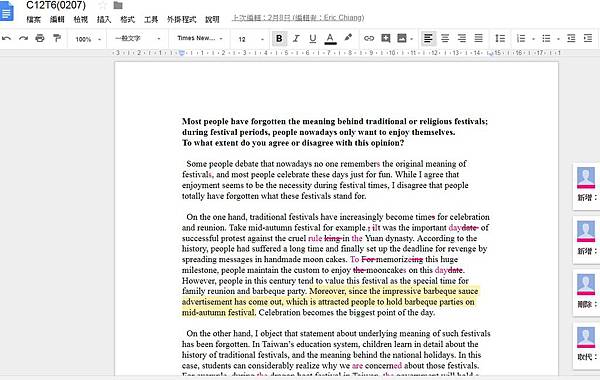Select the paint format tool
The image size is (600, 380).
point(57,38)
